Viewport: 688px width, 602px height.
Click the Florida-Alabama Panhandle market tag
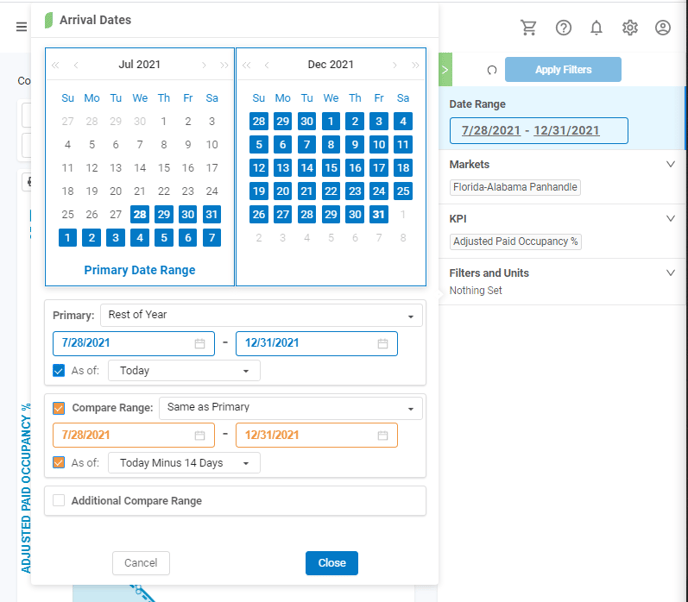(x=515, y=187)
